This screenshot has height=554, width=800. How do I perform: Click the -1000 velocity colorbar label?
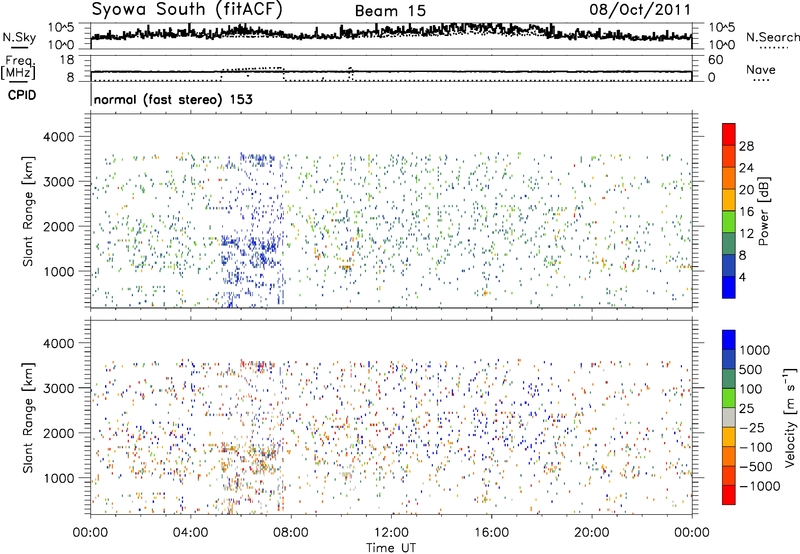pos(760,486)
